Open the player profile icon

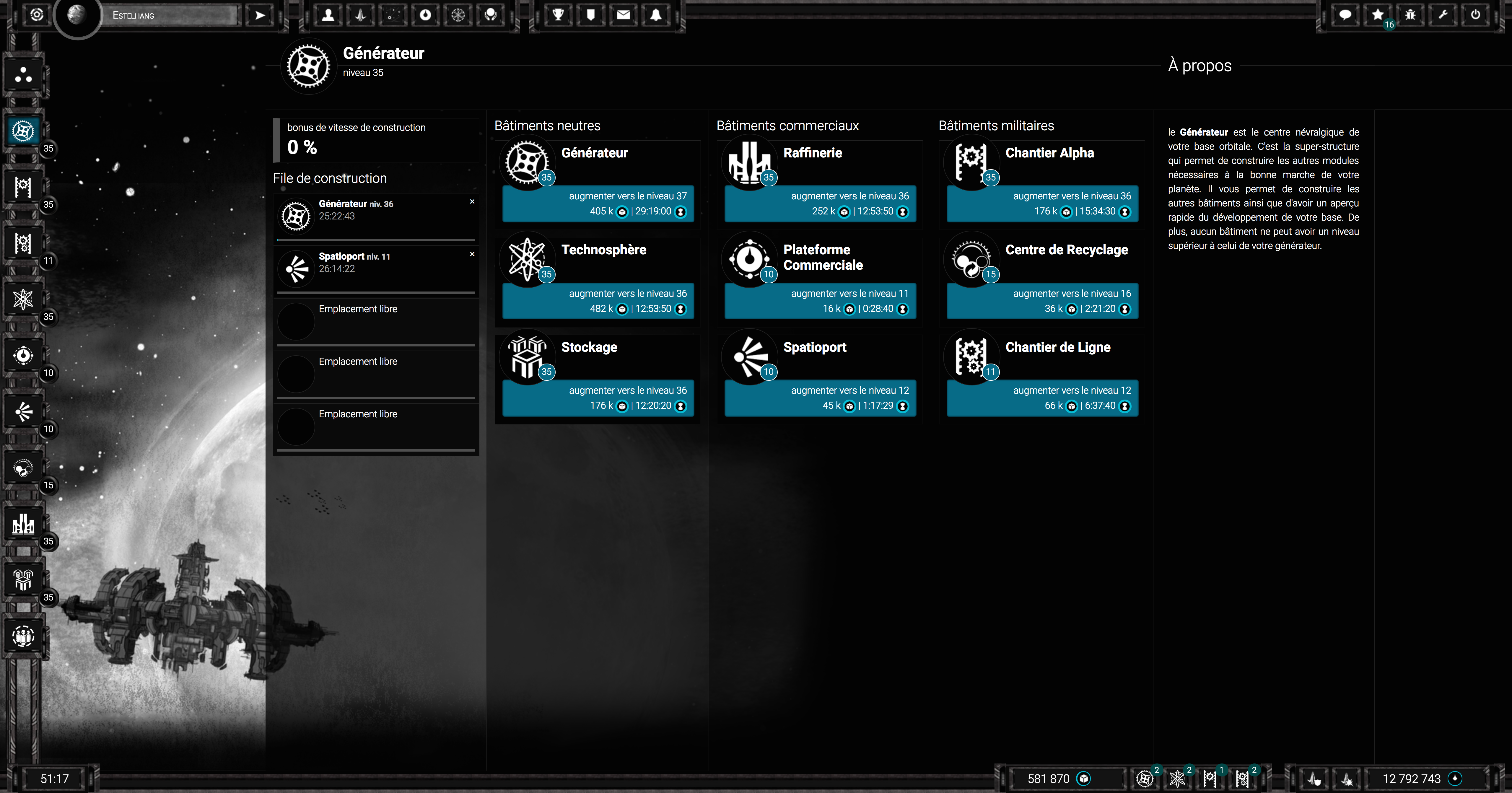click(x=328, y=15)
